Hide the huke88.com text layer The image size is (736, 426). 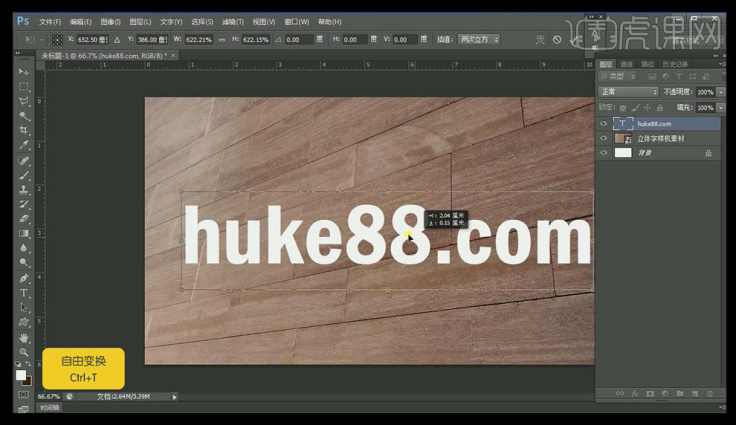pos(603,124)
